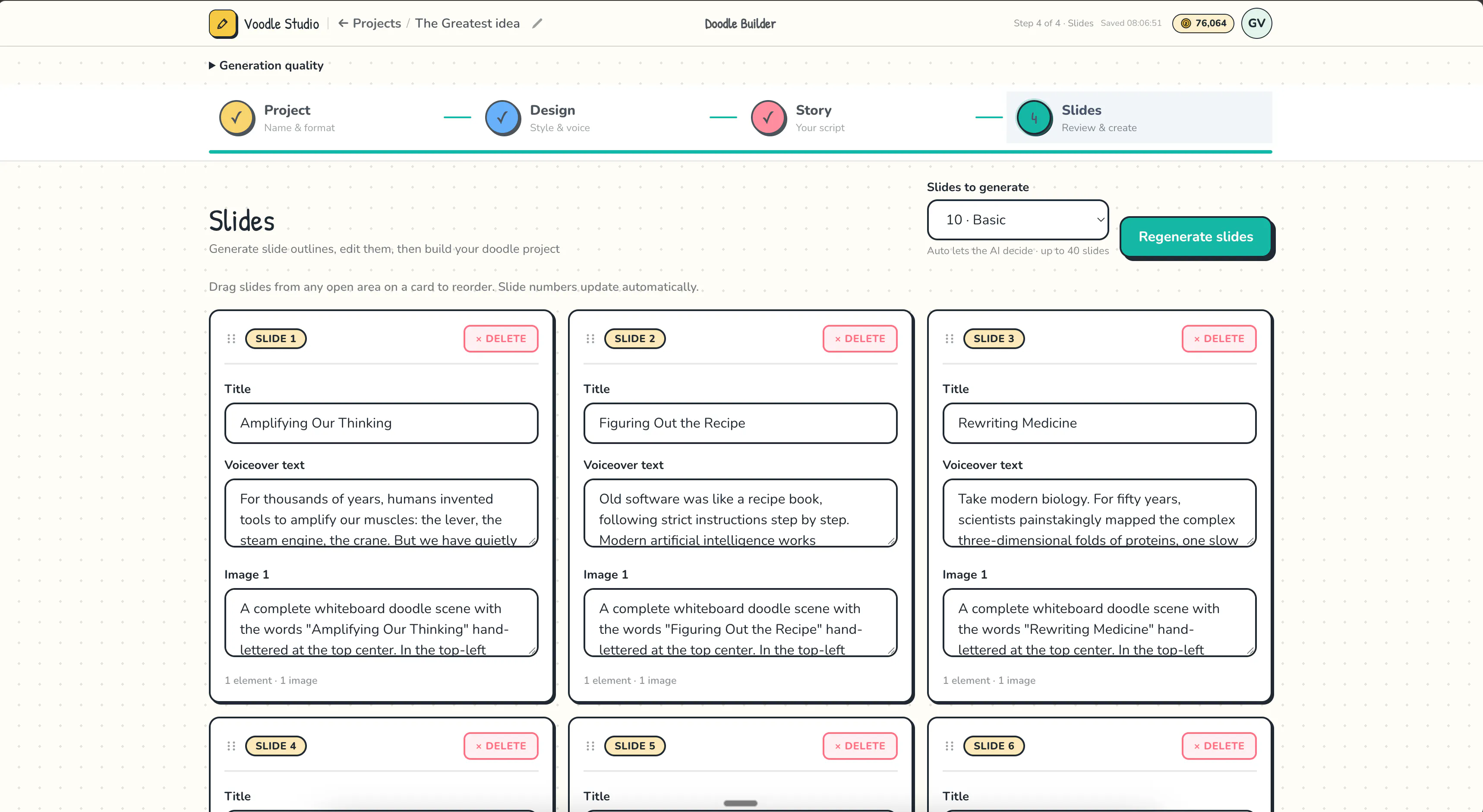Click the SLIDE 3 badge label
The image size is (1483, 812).
[x=994, y=339]
